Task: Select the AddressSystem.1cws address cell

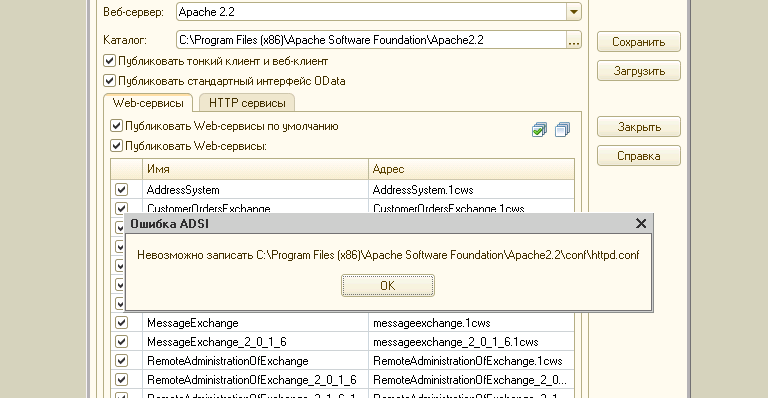Action: [x=471, y=189]
